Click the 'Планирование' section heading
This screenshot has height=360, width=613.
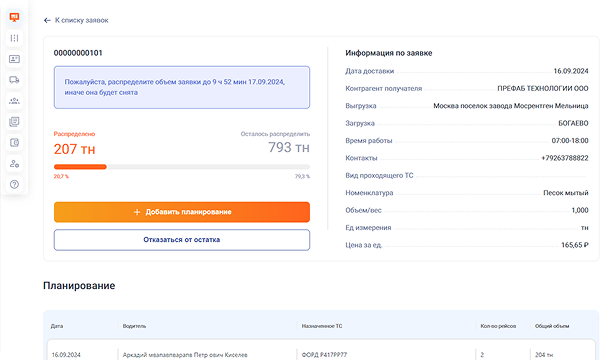[79, 286]
